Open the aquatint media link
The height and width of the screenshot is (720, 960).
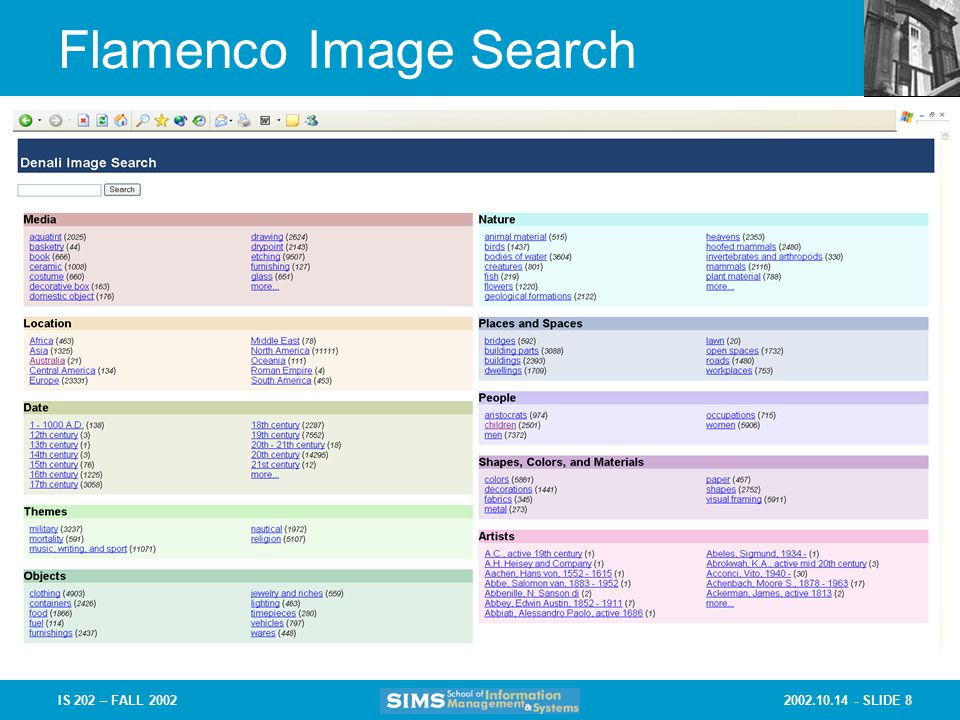(x=45, y=237)
